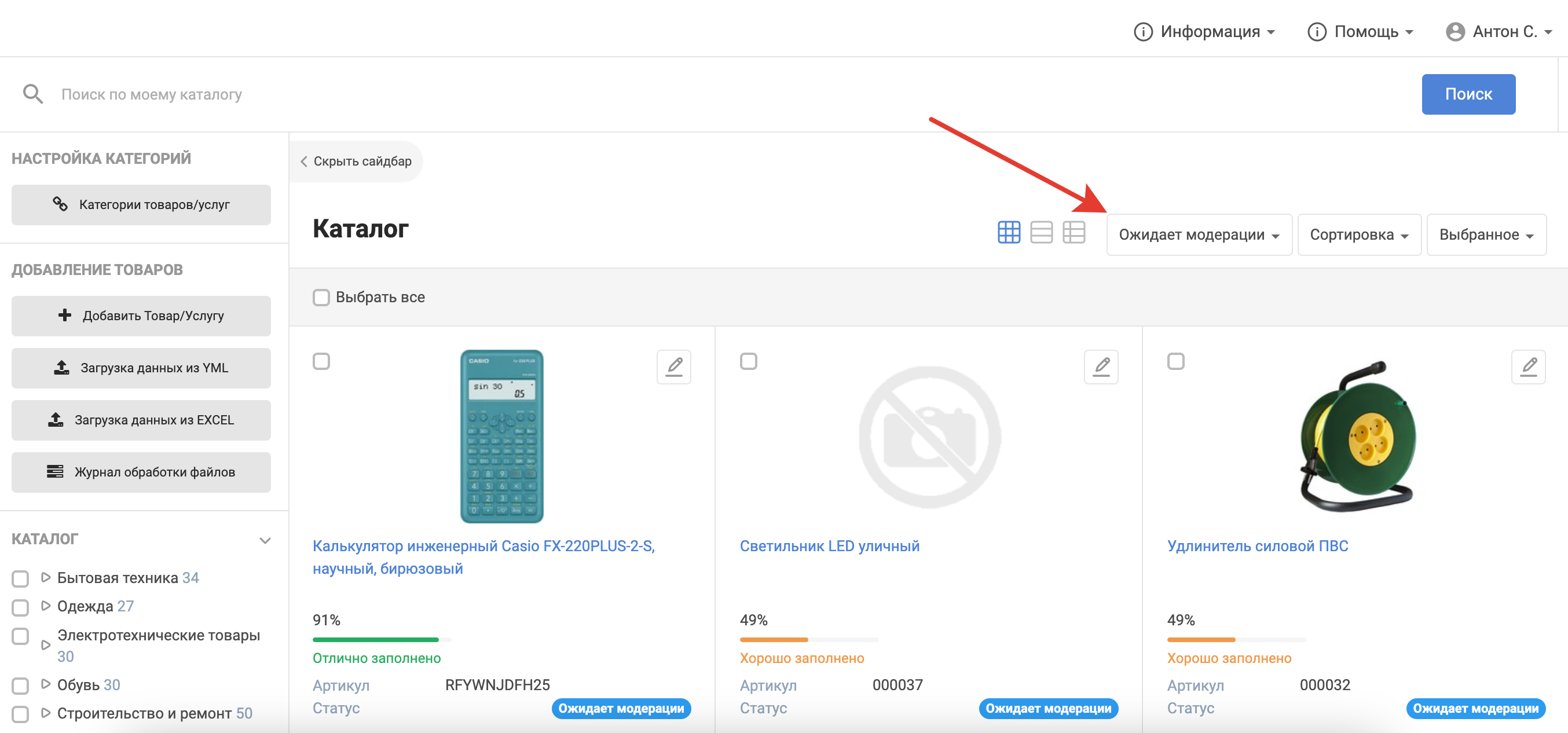Click the Добавить Товар/Услугу button
The image size is (1568, 733).
click(x=141, y=316)
